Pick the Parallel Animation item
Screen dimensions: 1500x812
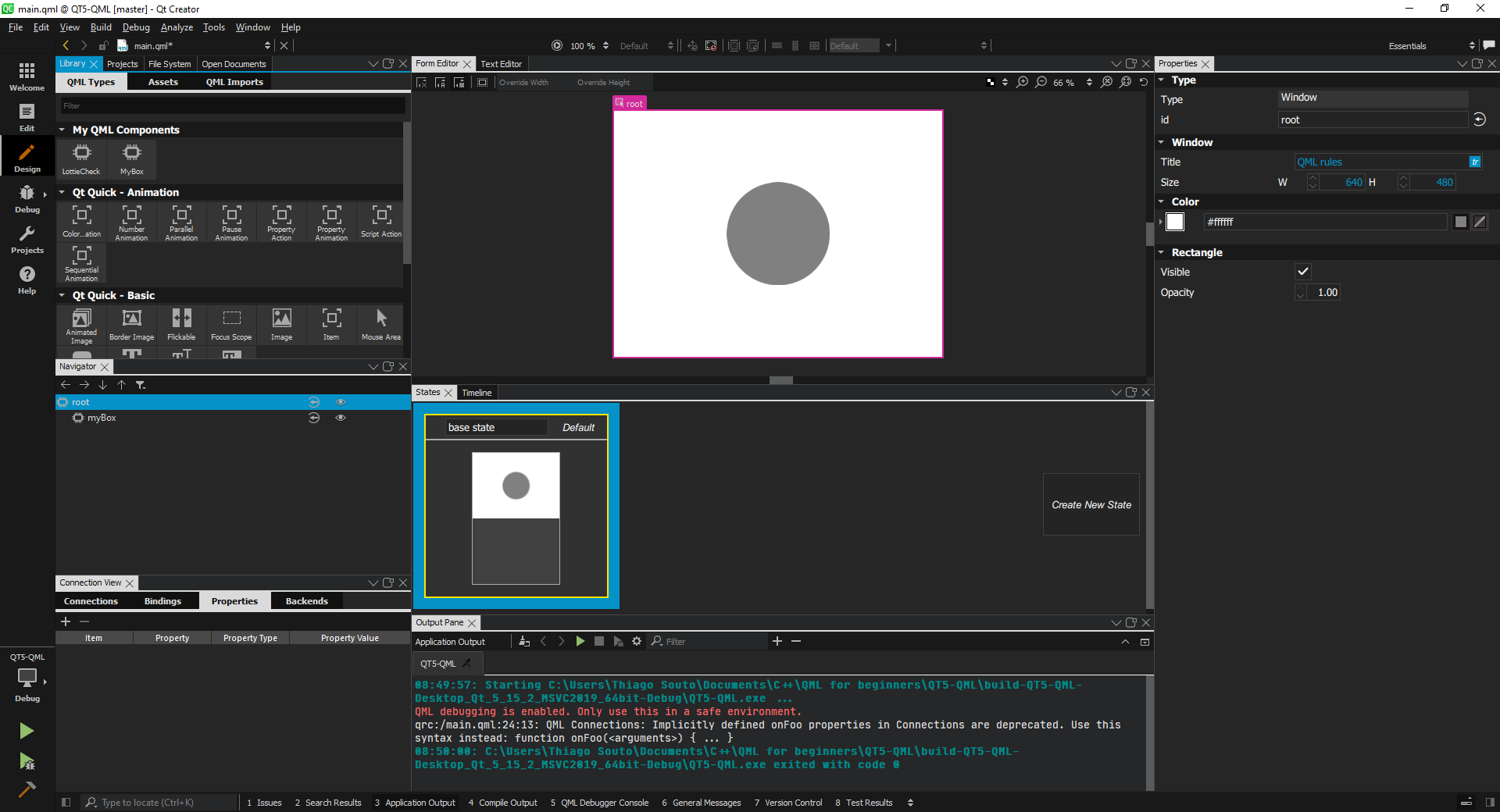181,223
